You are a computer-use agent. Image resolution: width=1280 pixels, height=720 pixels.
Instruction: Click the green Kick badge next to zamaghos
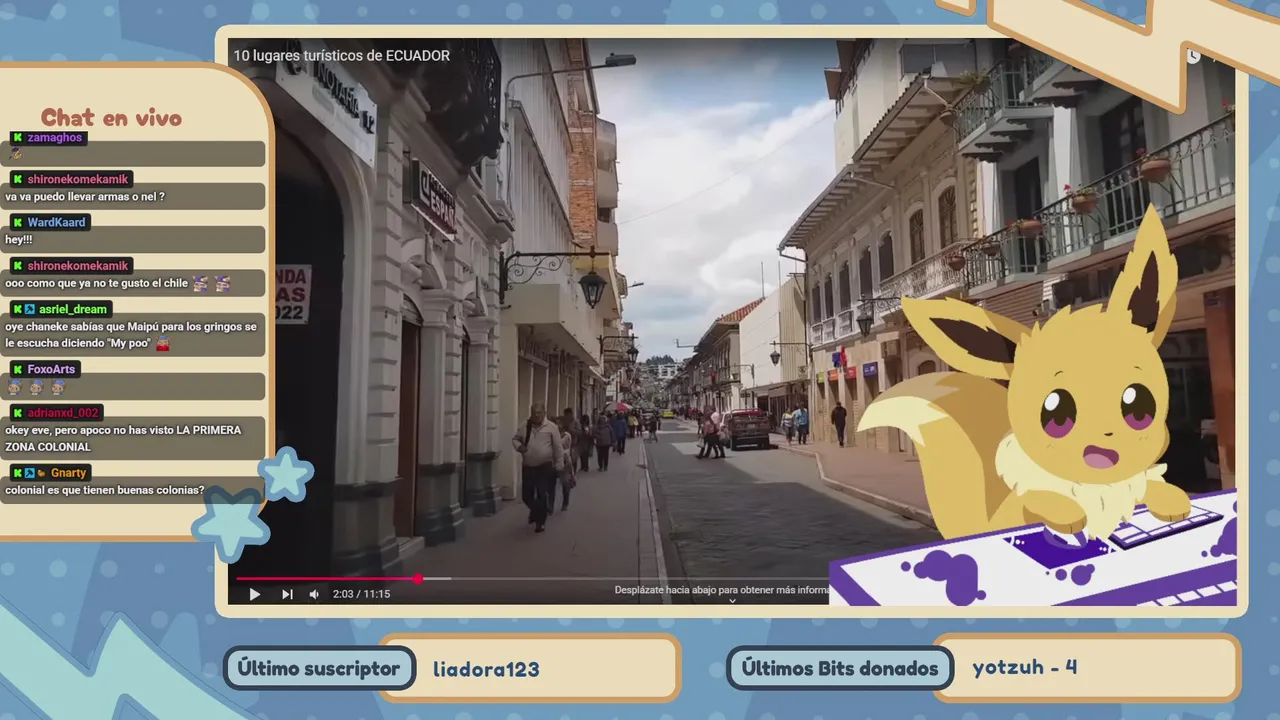coord(18,138)
